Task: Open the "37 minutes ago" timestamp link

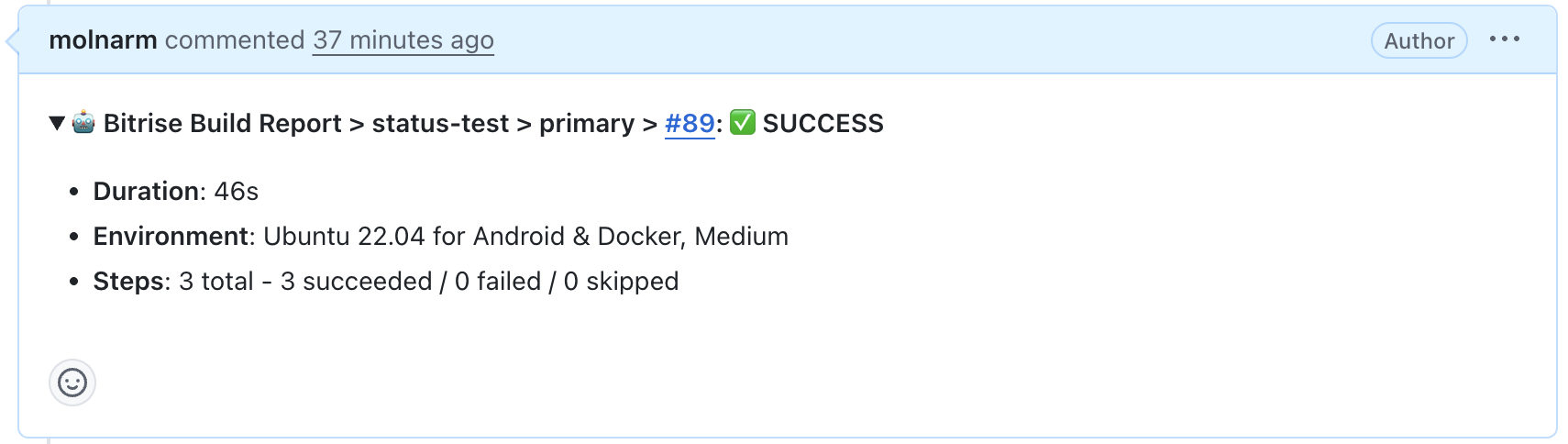Action: (403, 40)
